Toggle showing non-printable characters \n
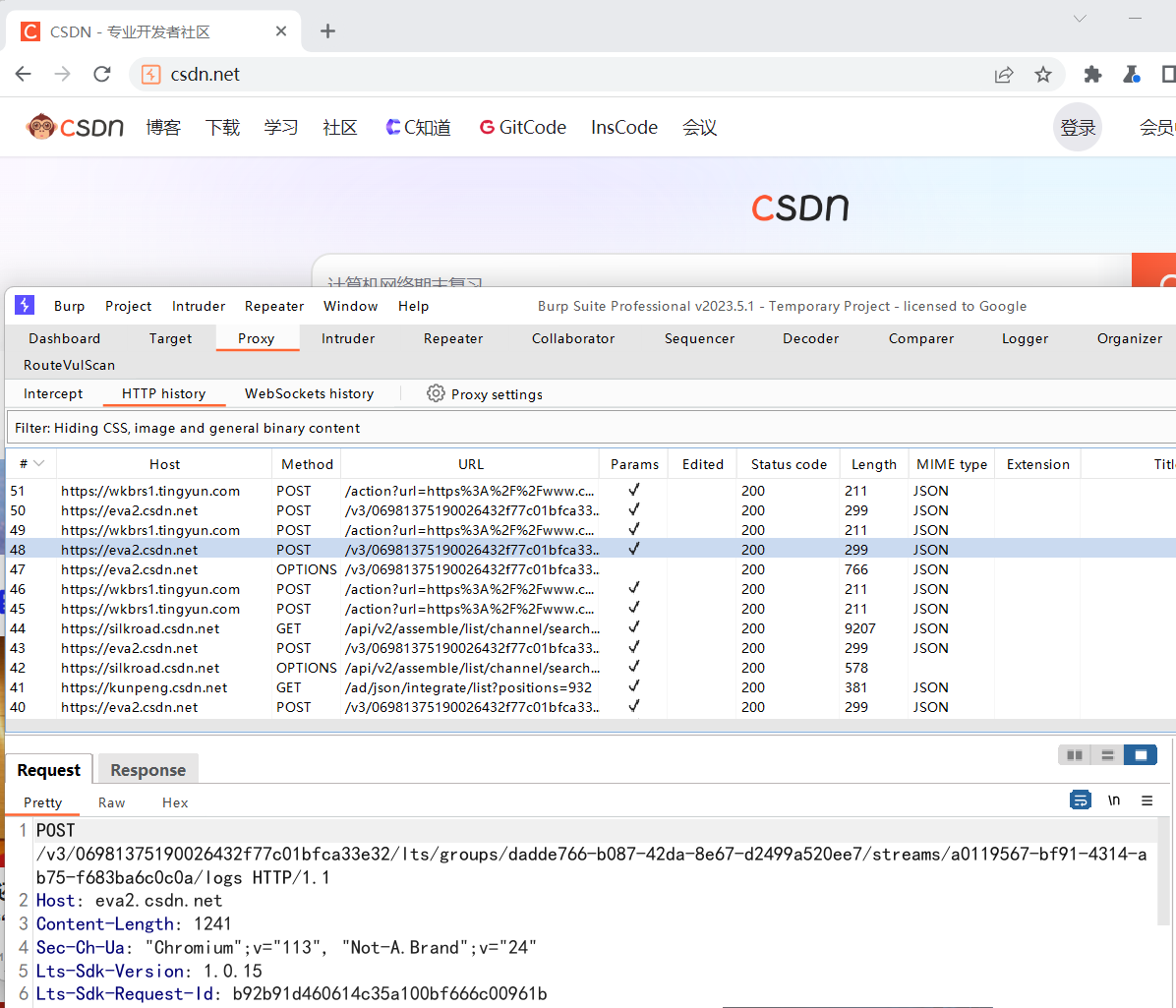 click(1114, 800)
